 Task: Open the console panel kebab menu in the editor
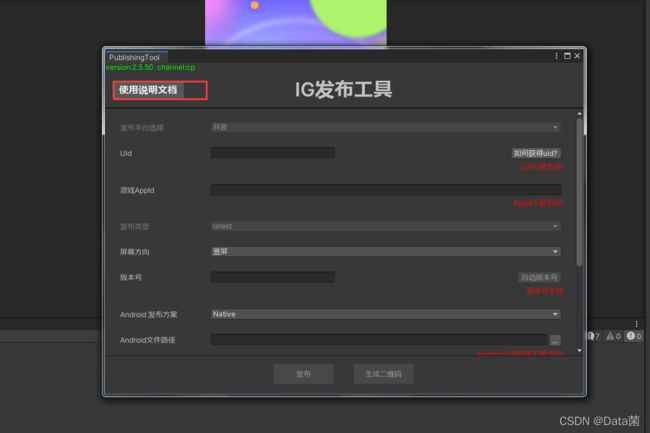pos(637,324)
